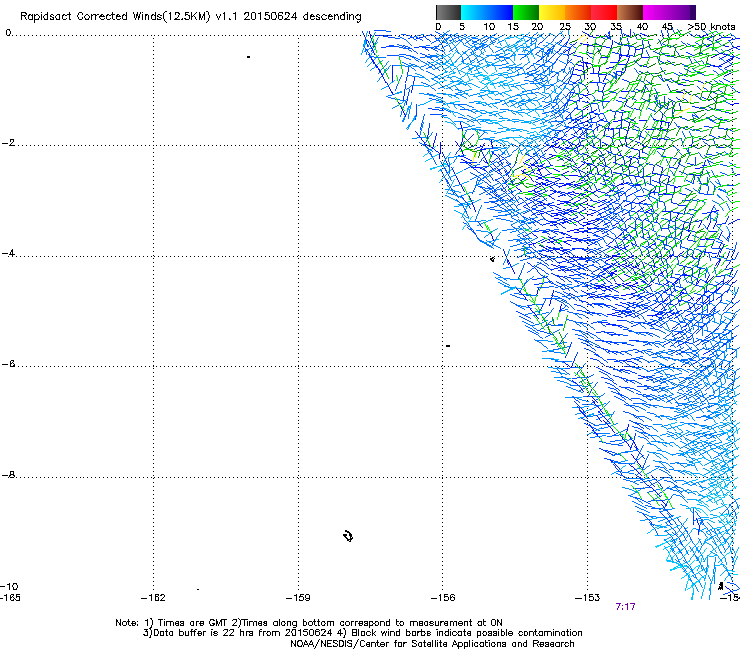Image resolution: width=740 pixels, height=650 pixels.
Task: Click the latitude label '-8'
Action: 8,474
